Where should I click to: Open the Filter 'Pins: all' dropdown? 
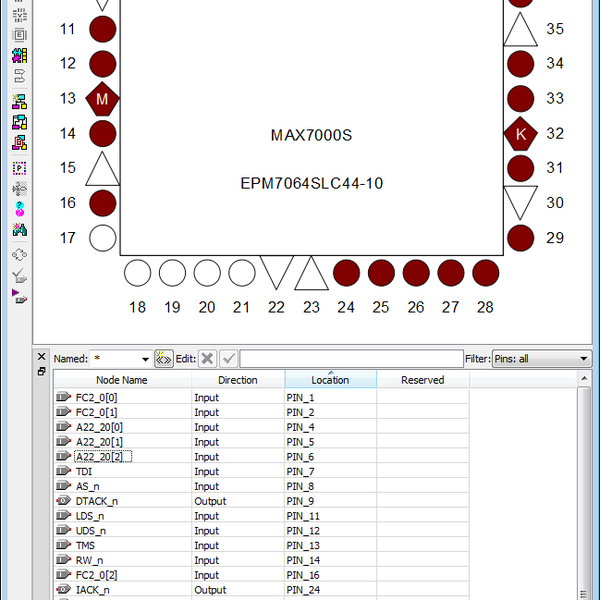coord(542,359)
